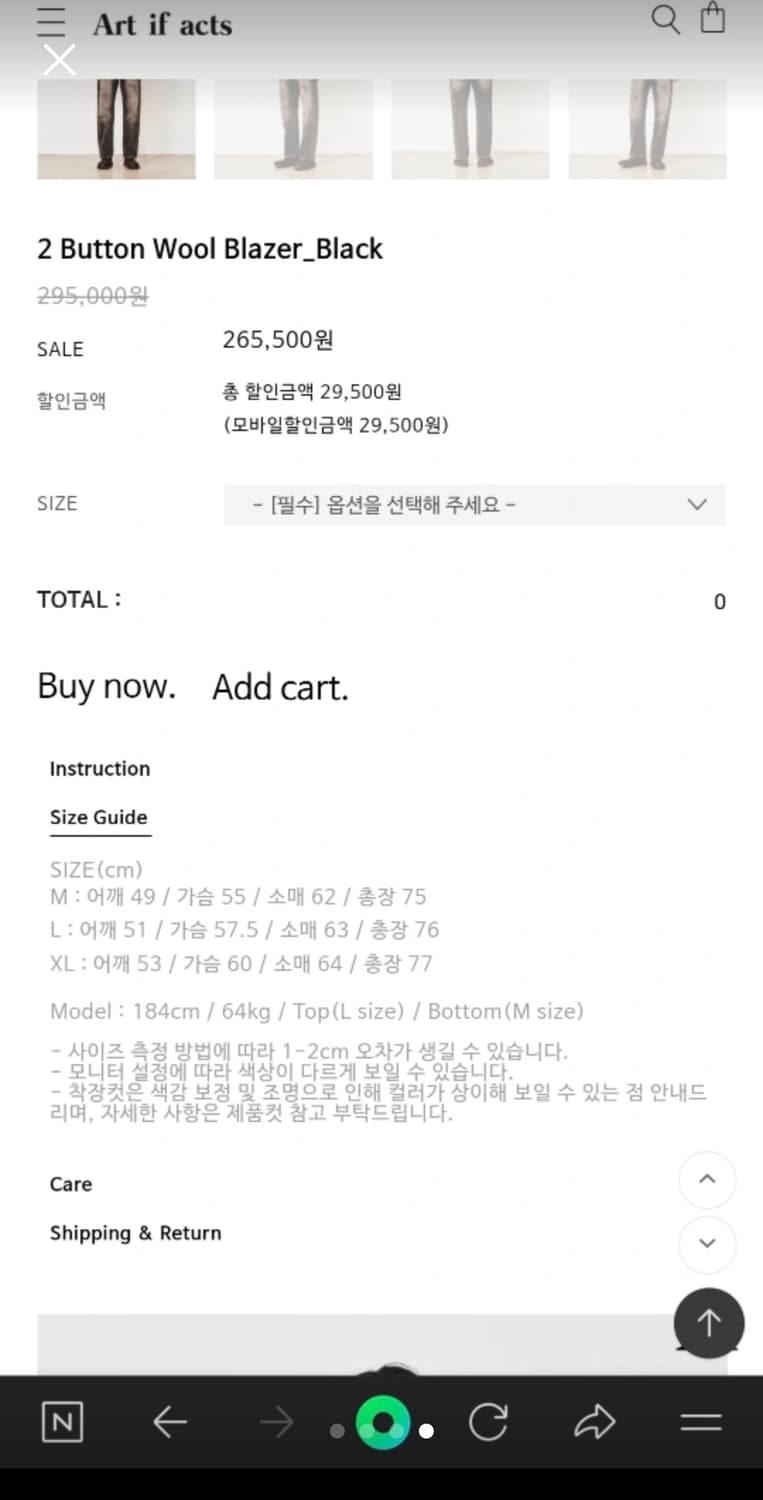The width and height of the screenshot is (763, 1500).
Task: Select the first product thumbnail image
Action: click(x=117, y=128)
